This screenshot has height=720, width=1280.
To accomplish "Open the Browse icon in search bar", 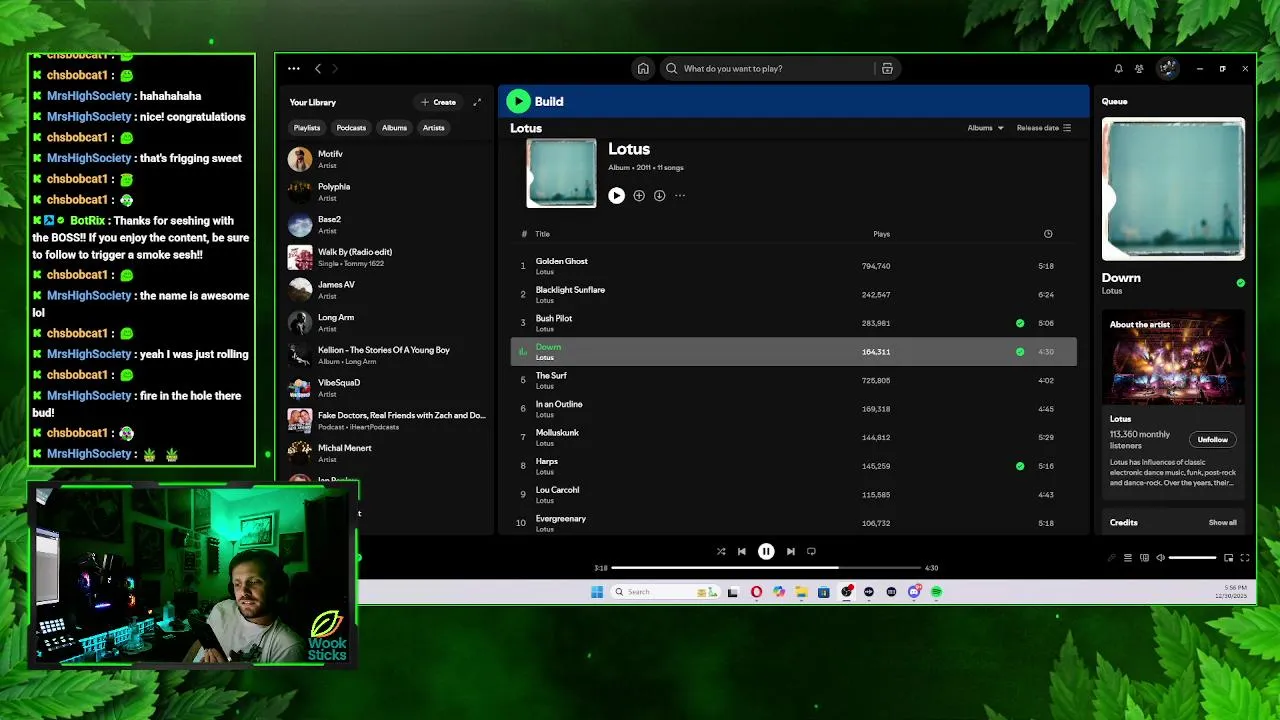I will (x=887, y=69).
